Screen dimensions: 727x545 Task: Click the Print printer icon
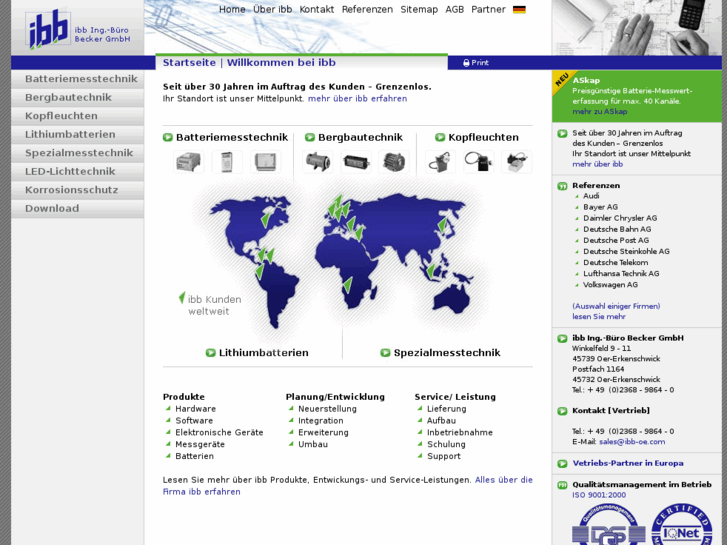coord(466,63)
